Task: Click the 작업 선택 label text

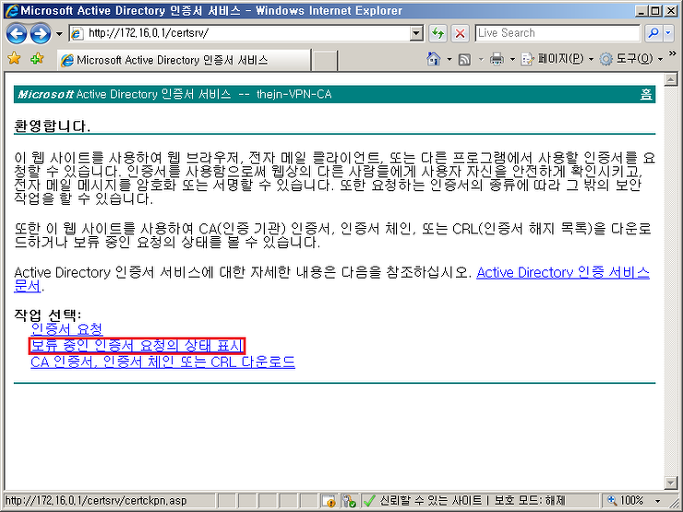Action: click(48, 315)
